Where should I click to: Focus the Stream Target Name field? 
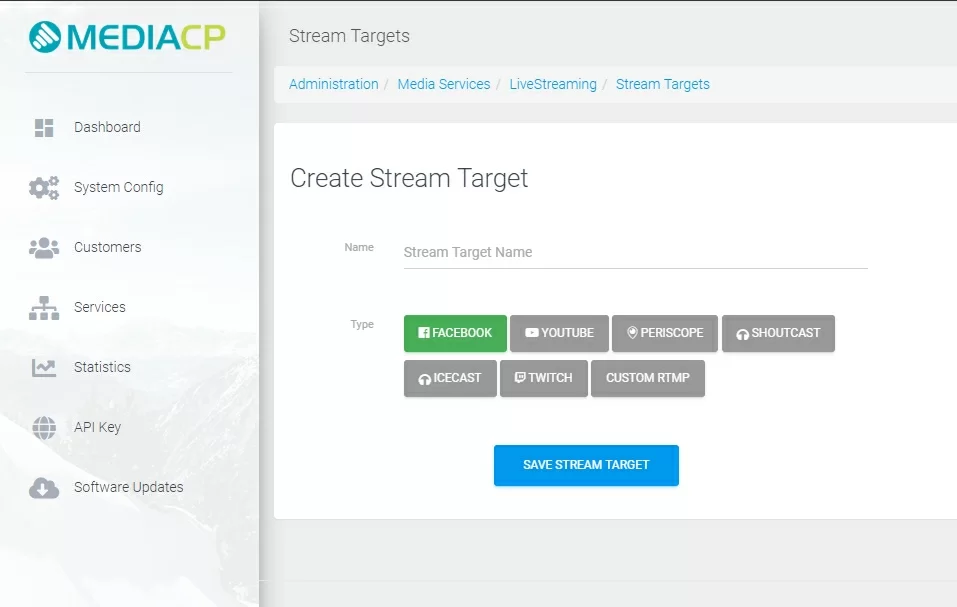tap(635, 252)
